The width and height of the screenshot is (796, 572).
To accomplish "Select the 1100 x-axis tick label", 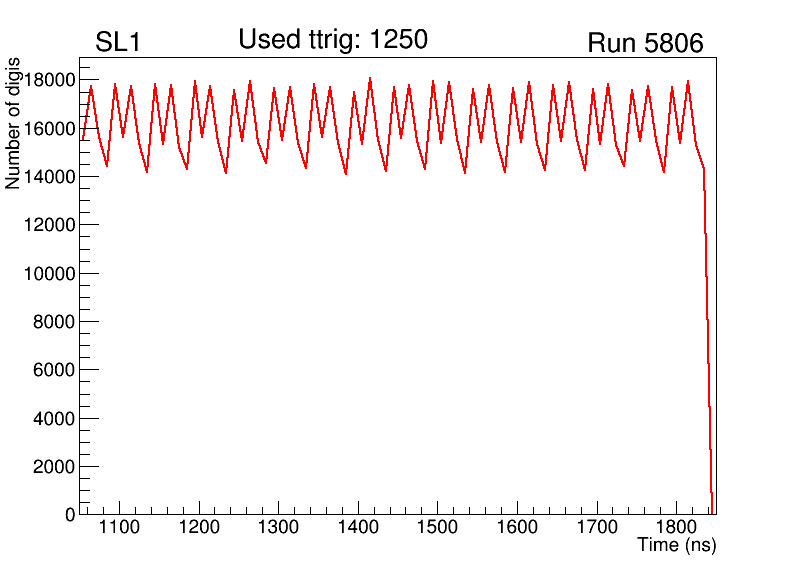I will [119, 529].
